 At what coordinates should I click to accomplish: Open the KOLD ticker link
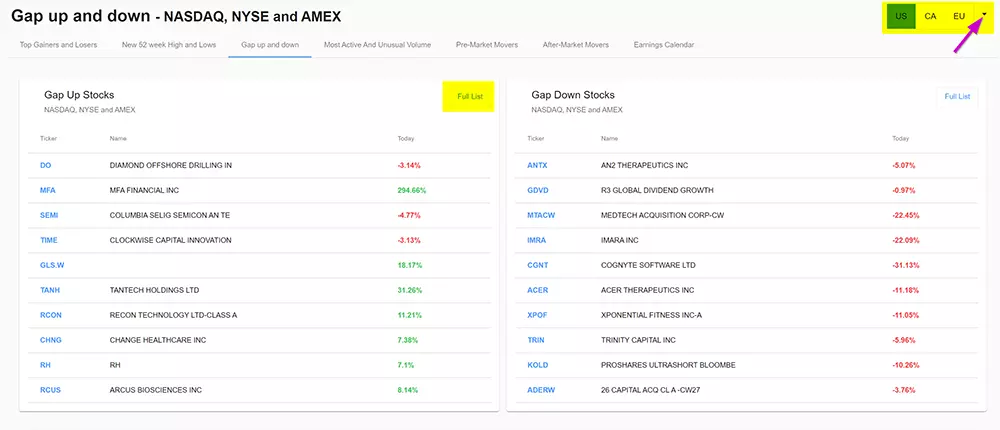537,365
